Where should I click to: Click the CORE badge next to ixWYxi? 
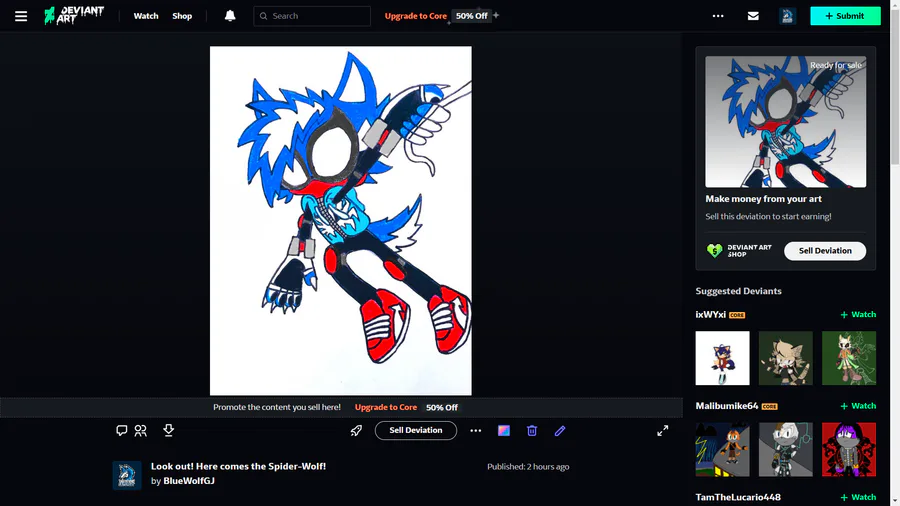pyautogui.click(x=737, y=315)
